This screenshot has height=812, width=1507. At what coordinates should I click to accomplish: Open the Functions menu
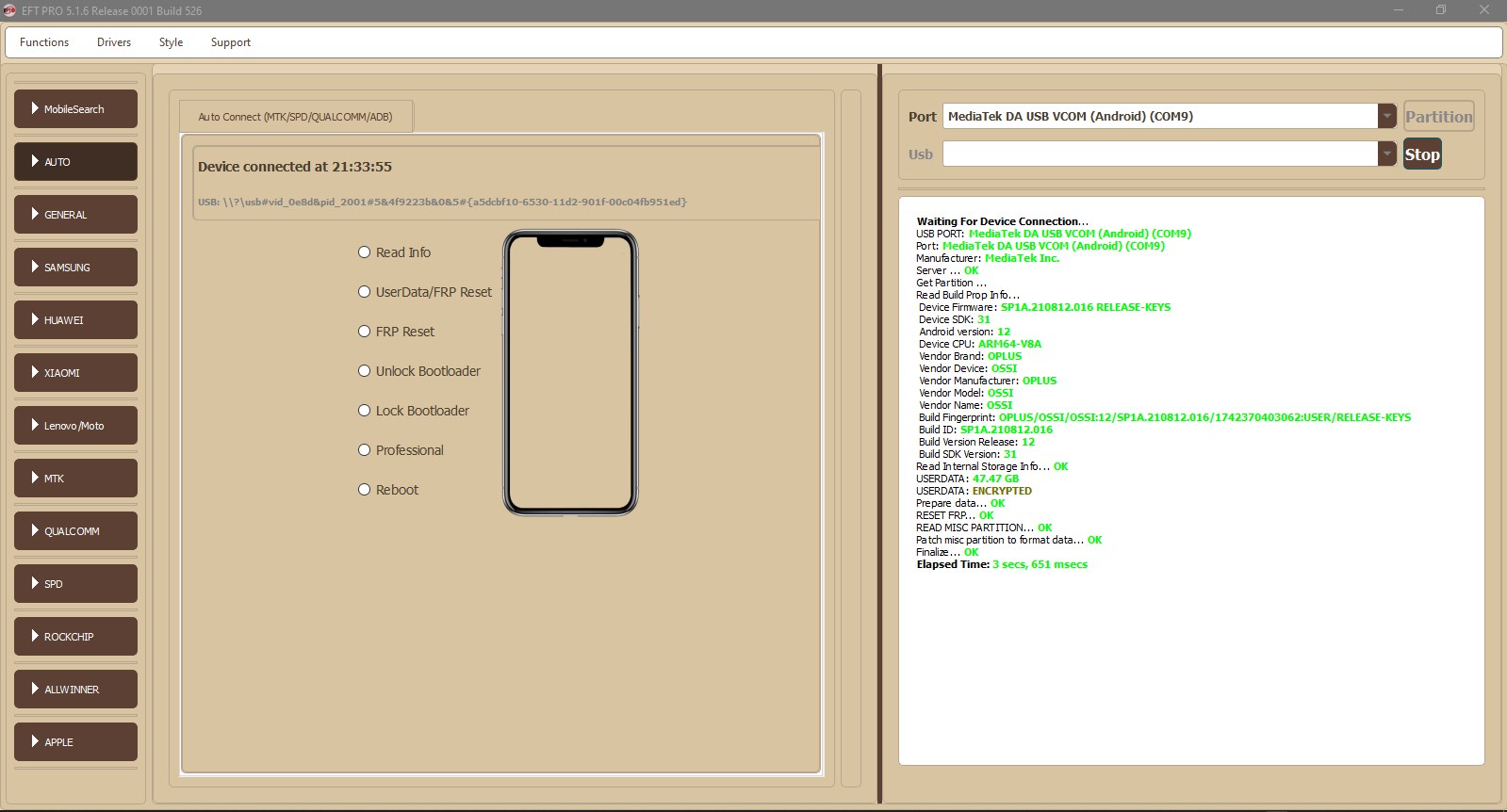tap(44, 42)
